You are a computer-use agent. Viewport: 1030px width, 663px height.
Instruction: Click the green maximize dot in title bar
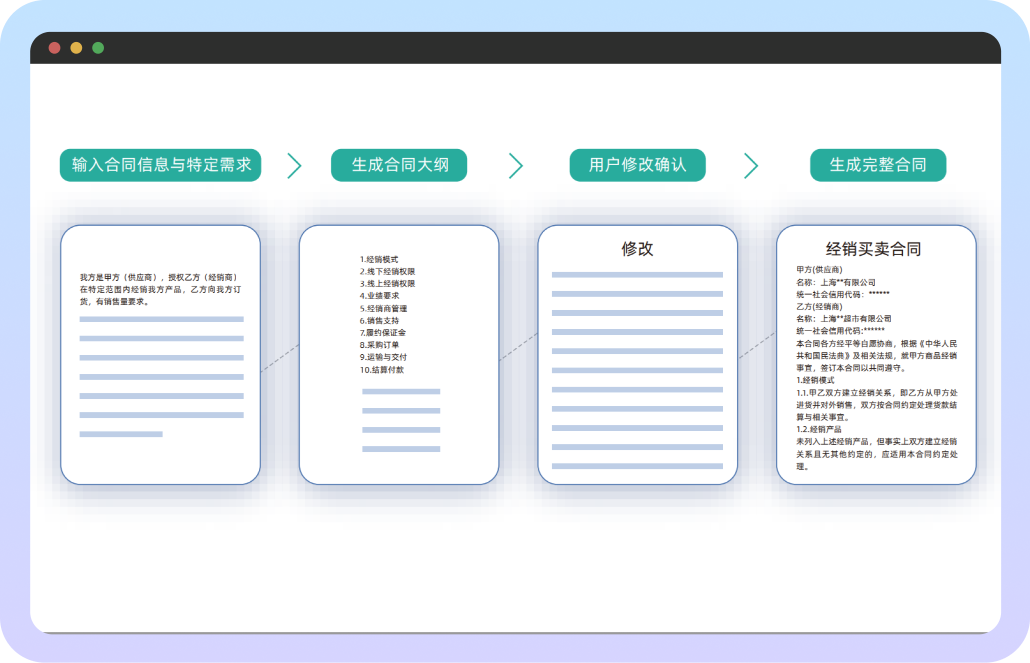click(x=98, y=48)
